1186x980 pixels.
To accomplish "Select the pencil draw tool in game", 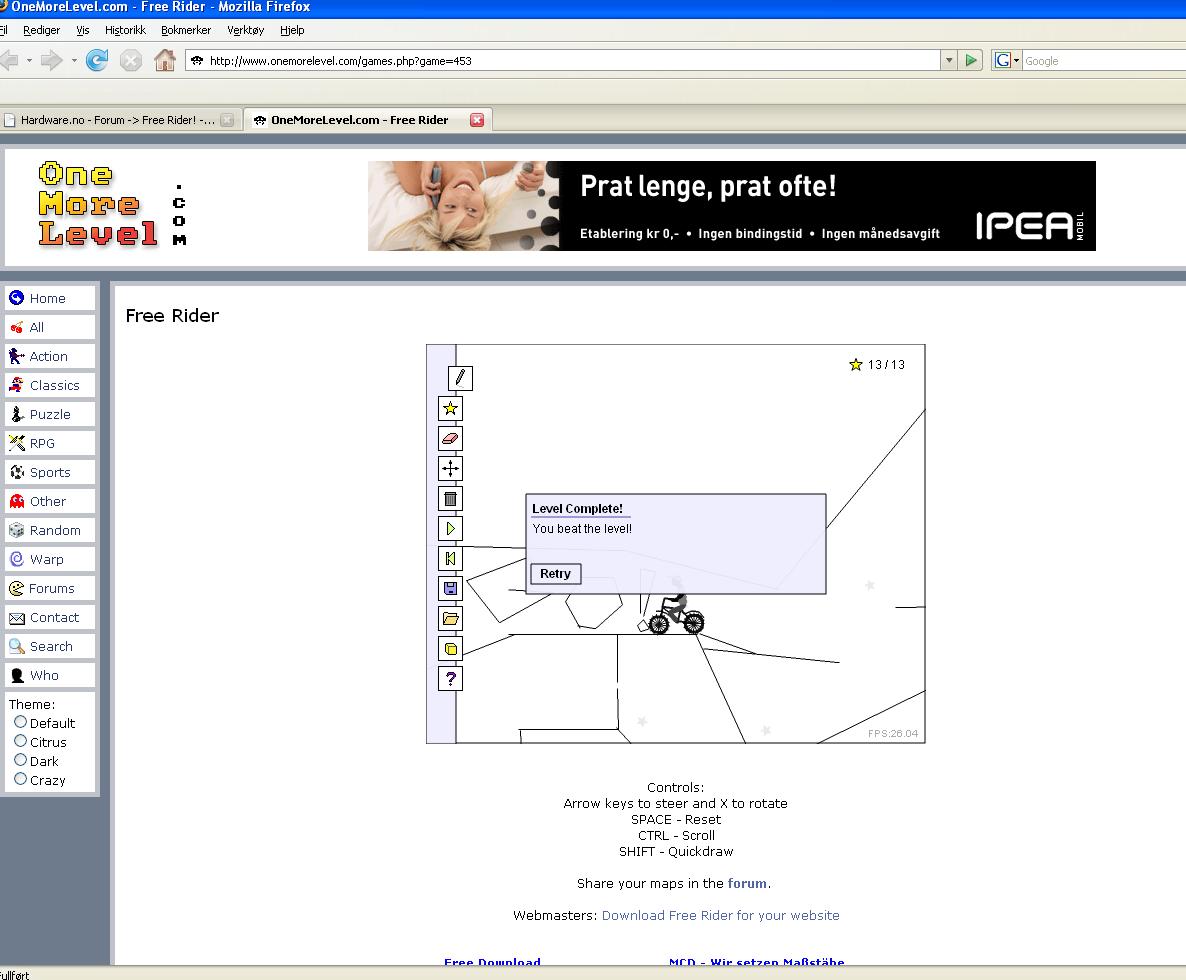I will 460,378.
